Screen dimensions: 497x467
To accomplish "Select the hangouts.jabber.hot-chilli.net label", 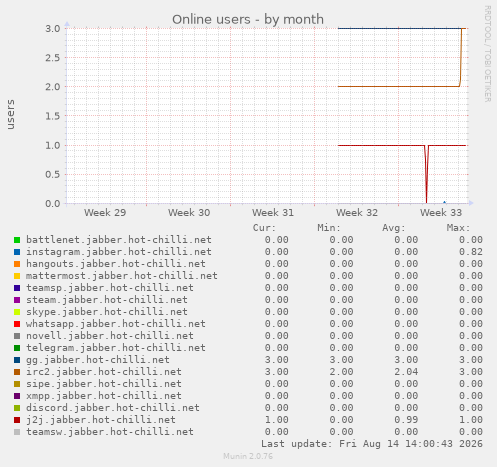I will coord(116,264).
